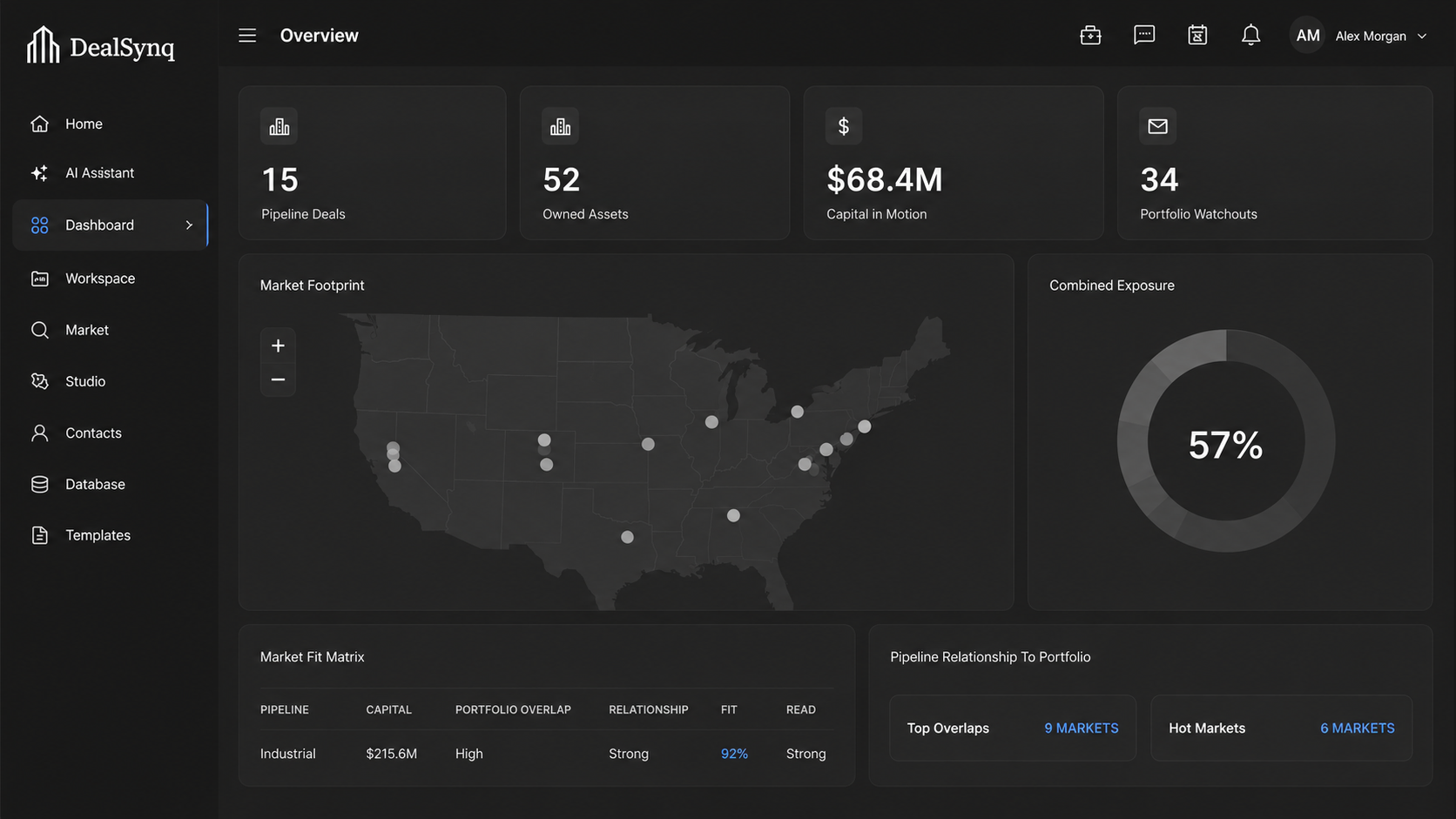Open AI Assistant menu item

[x=99, y=173]
